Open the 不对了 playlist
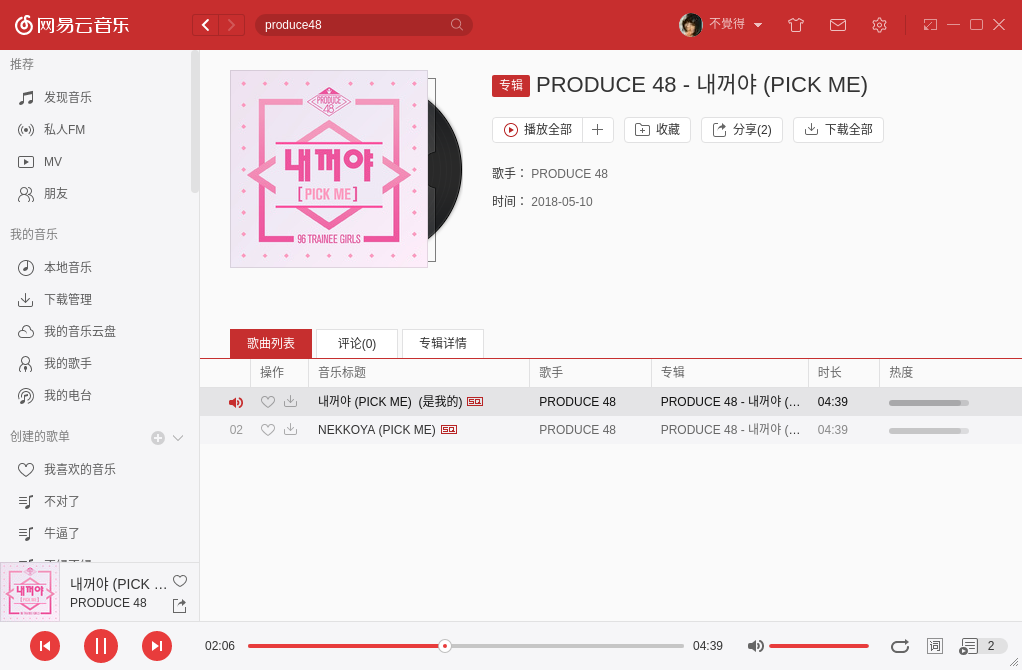Image resolution: width=1022 pixels, height=670 pixels. point(50,501)
